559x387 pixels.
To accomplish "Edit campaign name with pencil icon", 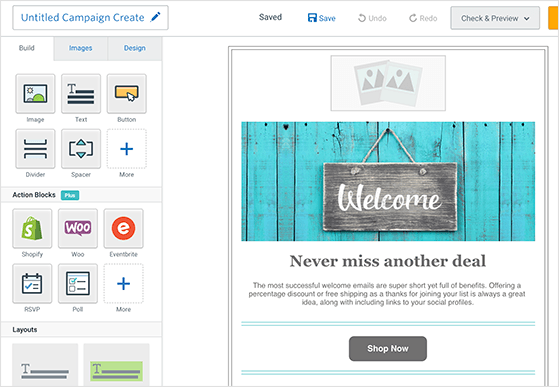I will [155, 17].
